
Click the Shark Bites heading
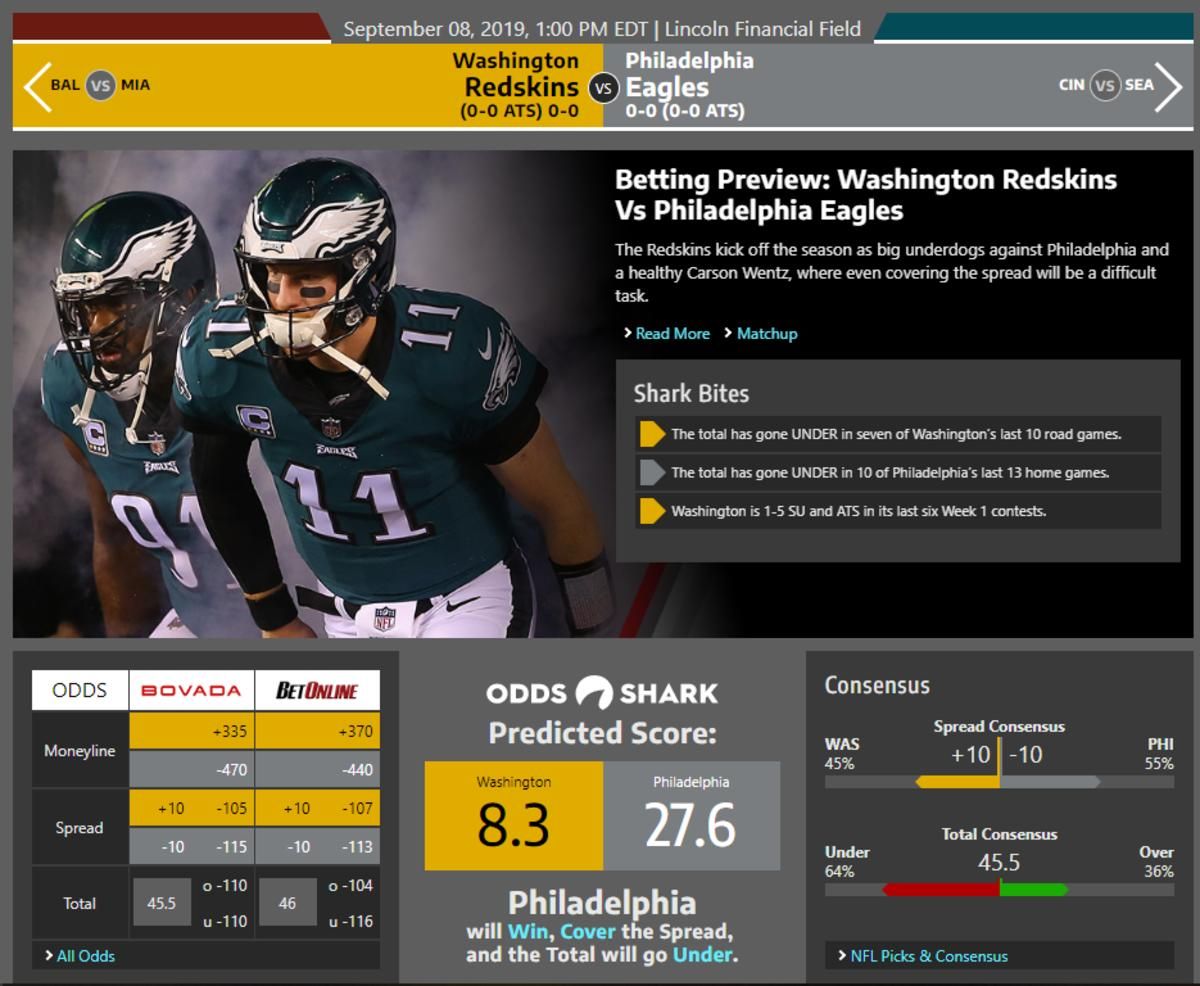click(x=691, y=393)
